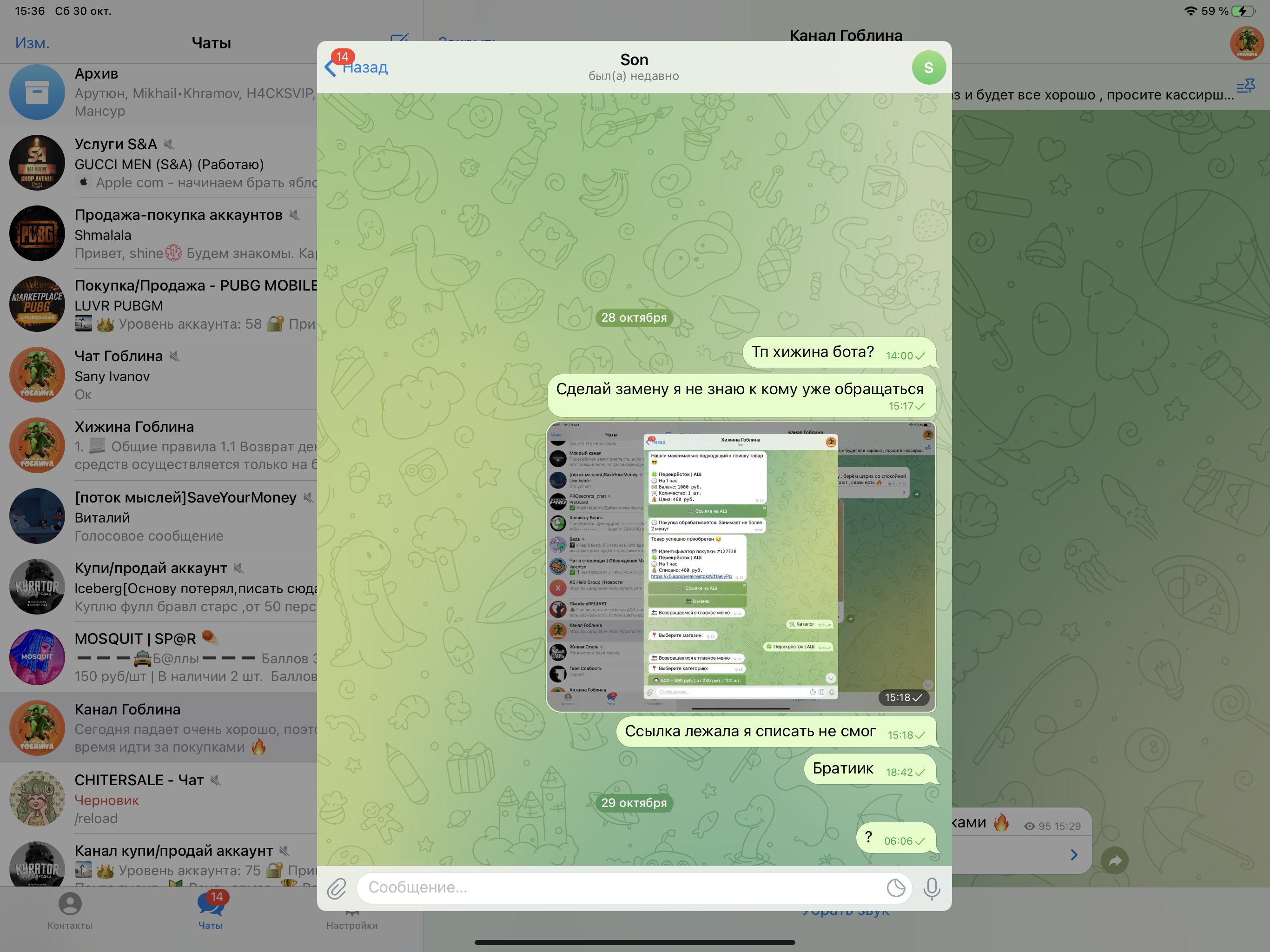The image size is (1270, 952).
Task: Click pinned message text in Канал Гоблина header
Action: click(x=1092, y=95)
